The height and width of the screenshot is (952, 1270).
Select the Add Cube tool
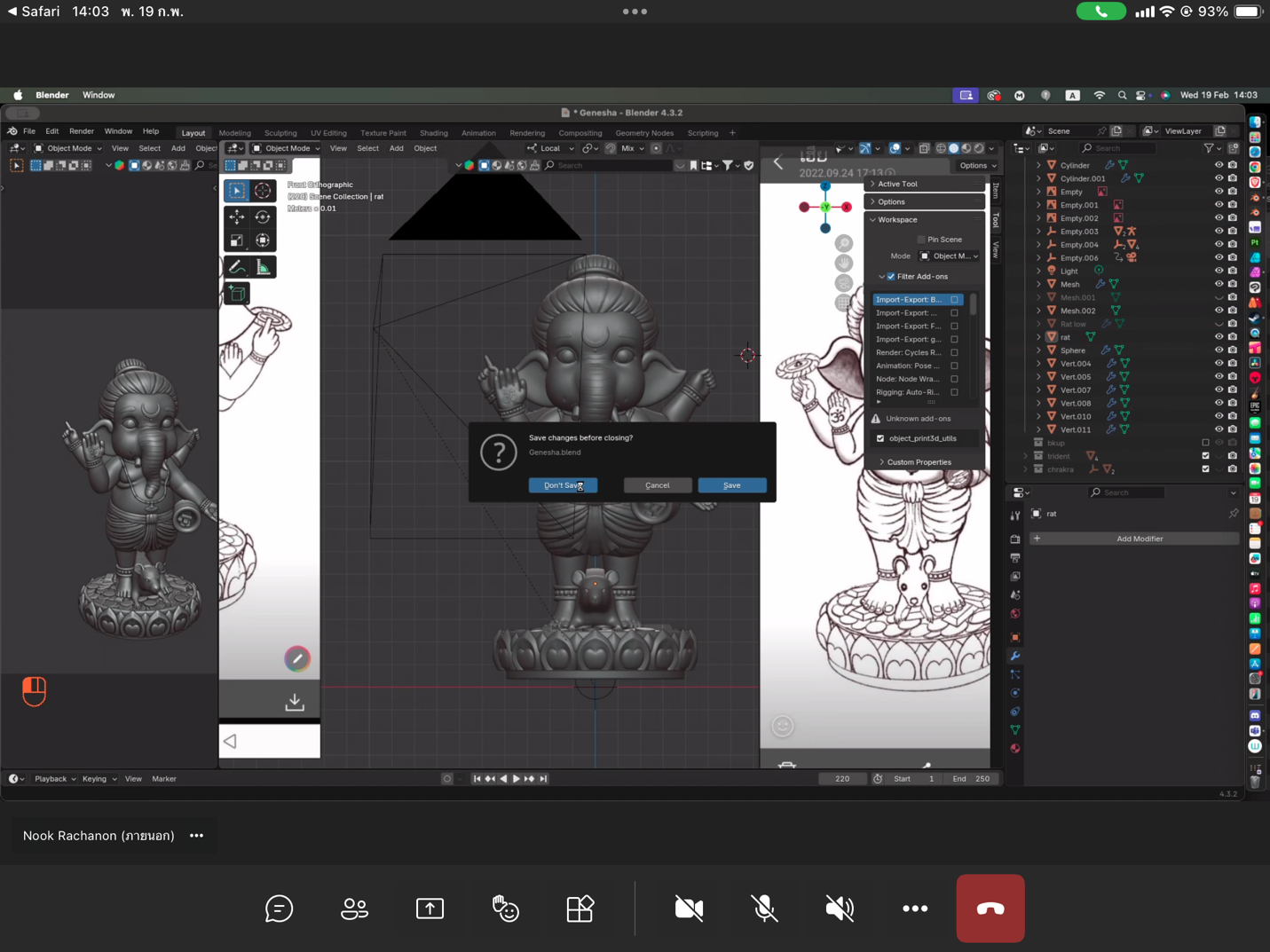tap(237, 294)
